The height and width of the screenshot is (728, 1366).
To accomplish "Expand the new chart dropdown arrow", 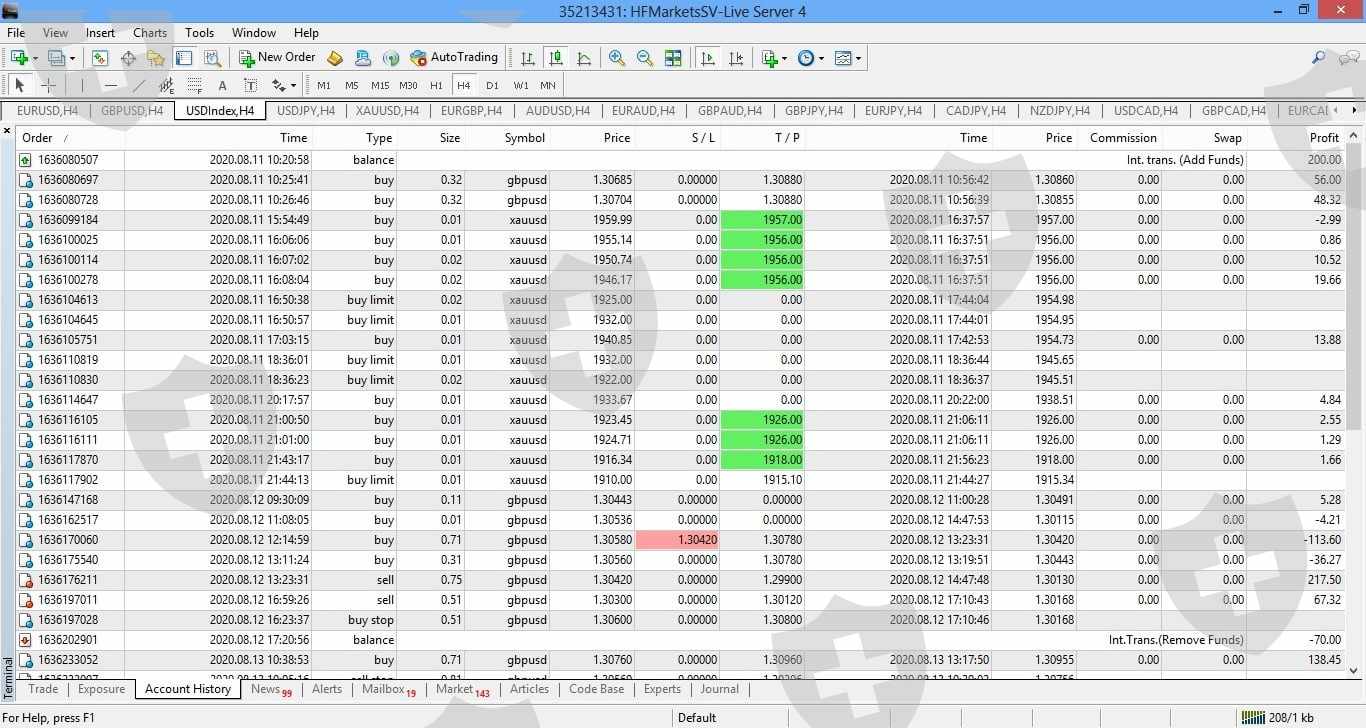I will tap(37, 58).
